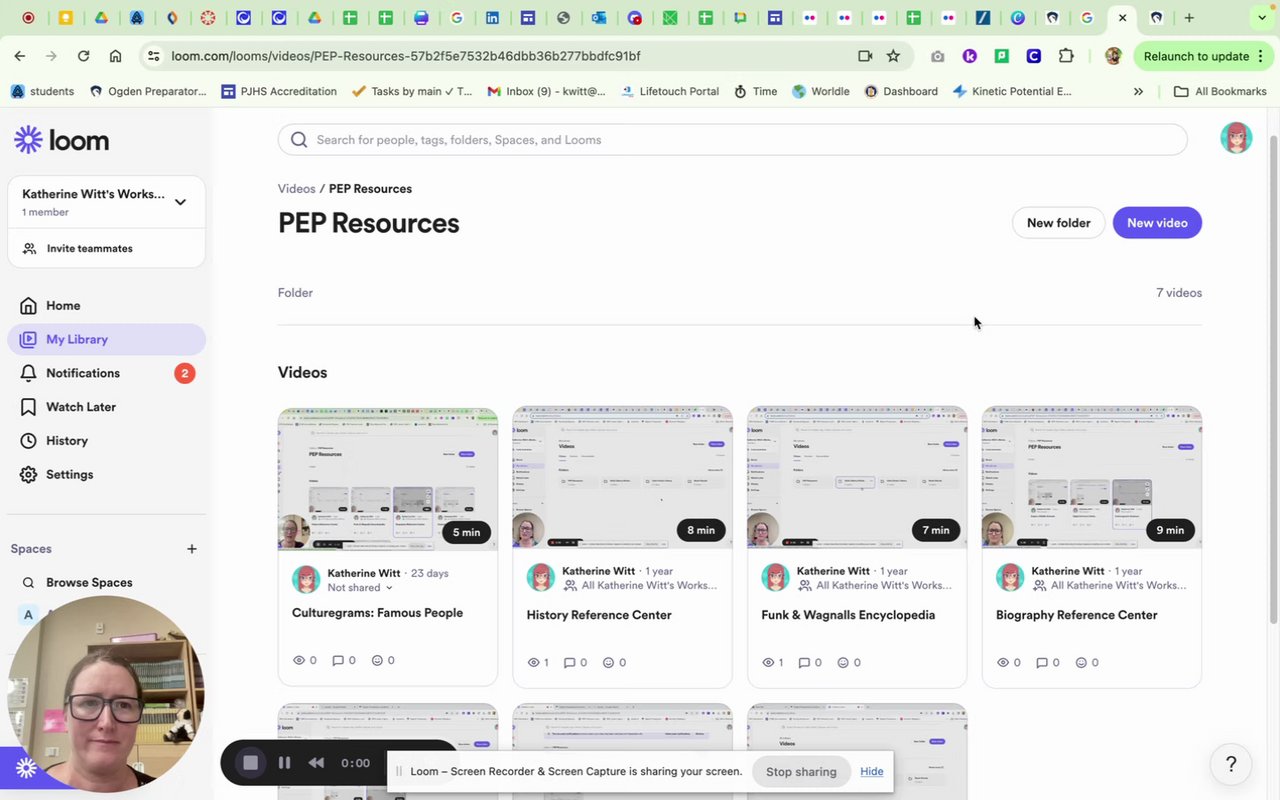Viewport: 1280px width, 800px height.
Task: Add a new Space with plus icon
Action: click(192, 549)
